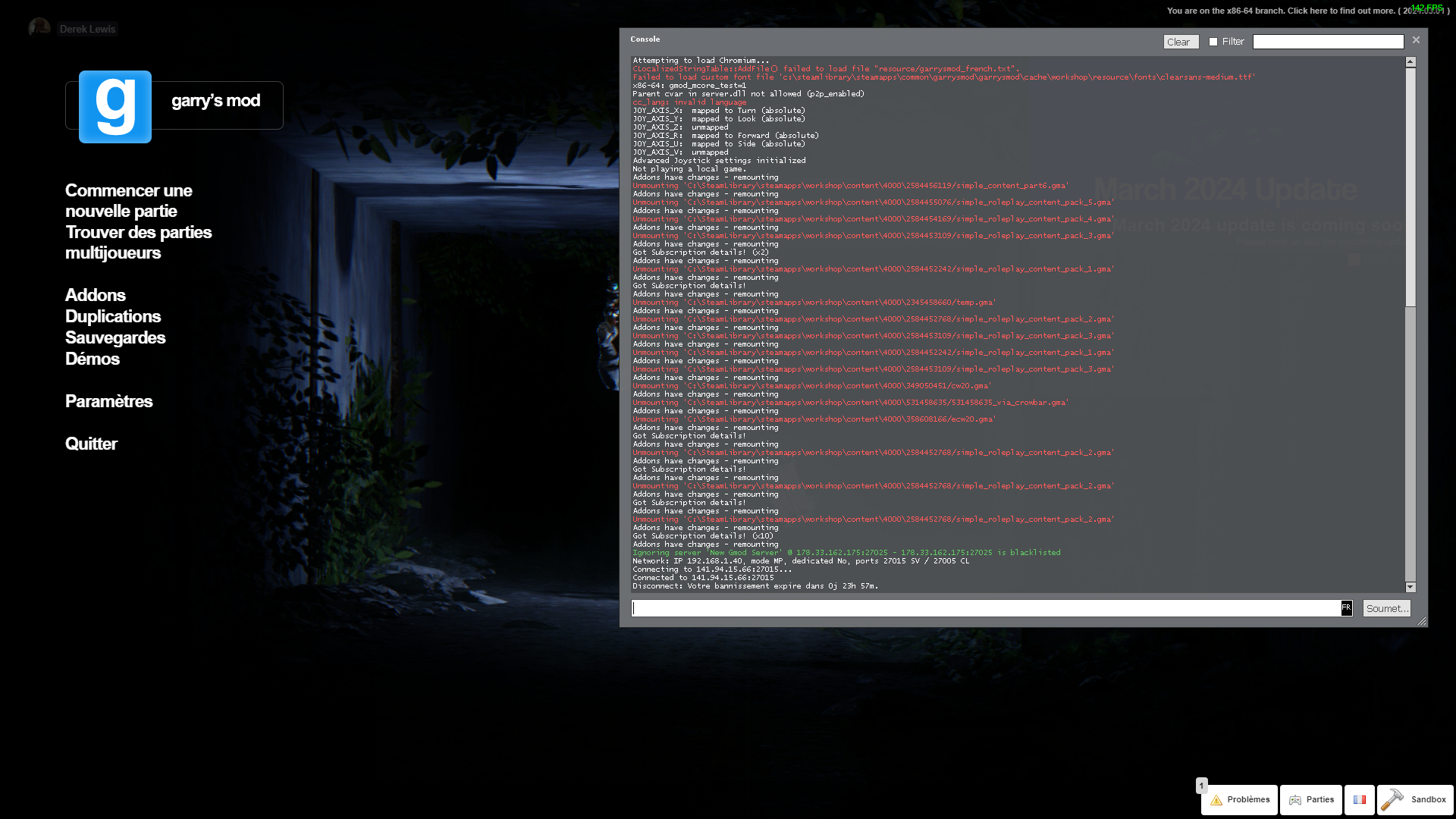Click Quitter to exit the game
The image size is (1456, 819).
coord(91,444)
